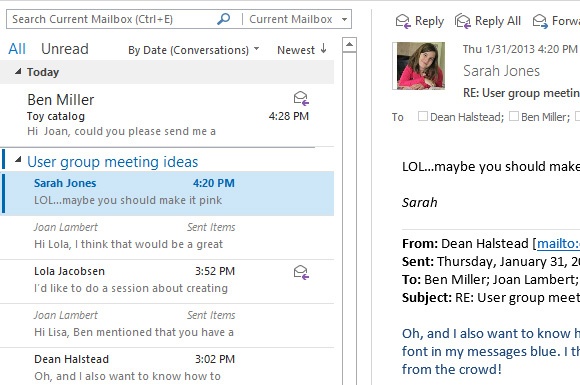The height and width of the screenshot is (385, 580).
Task: Open Joan Lambert's 'Hi Lola' sent item
Action: point(167,237)
